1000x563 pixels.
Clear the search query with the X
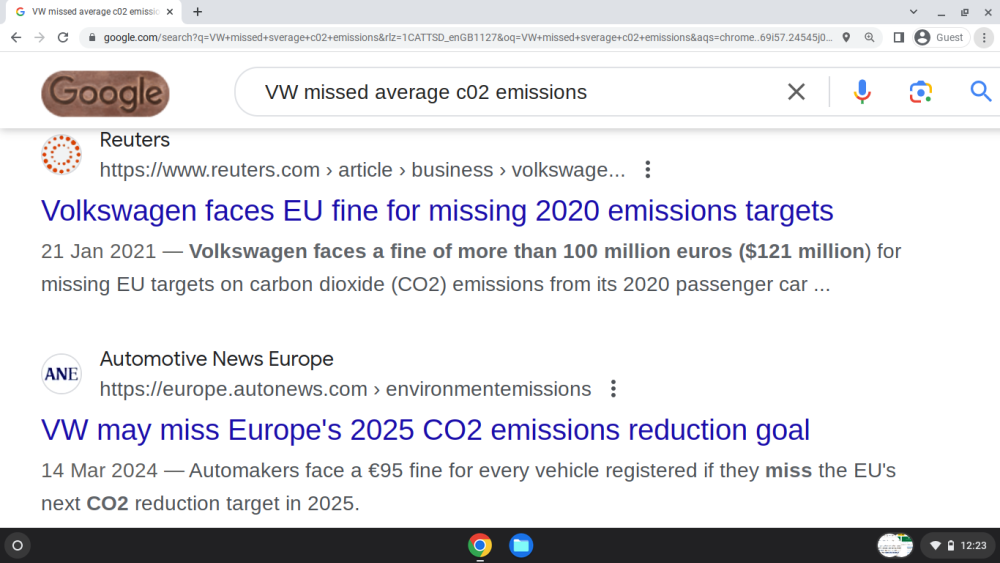click(796, 92)
